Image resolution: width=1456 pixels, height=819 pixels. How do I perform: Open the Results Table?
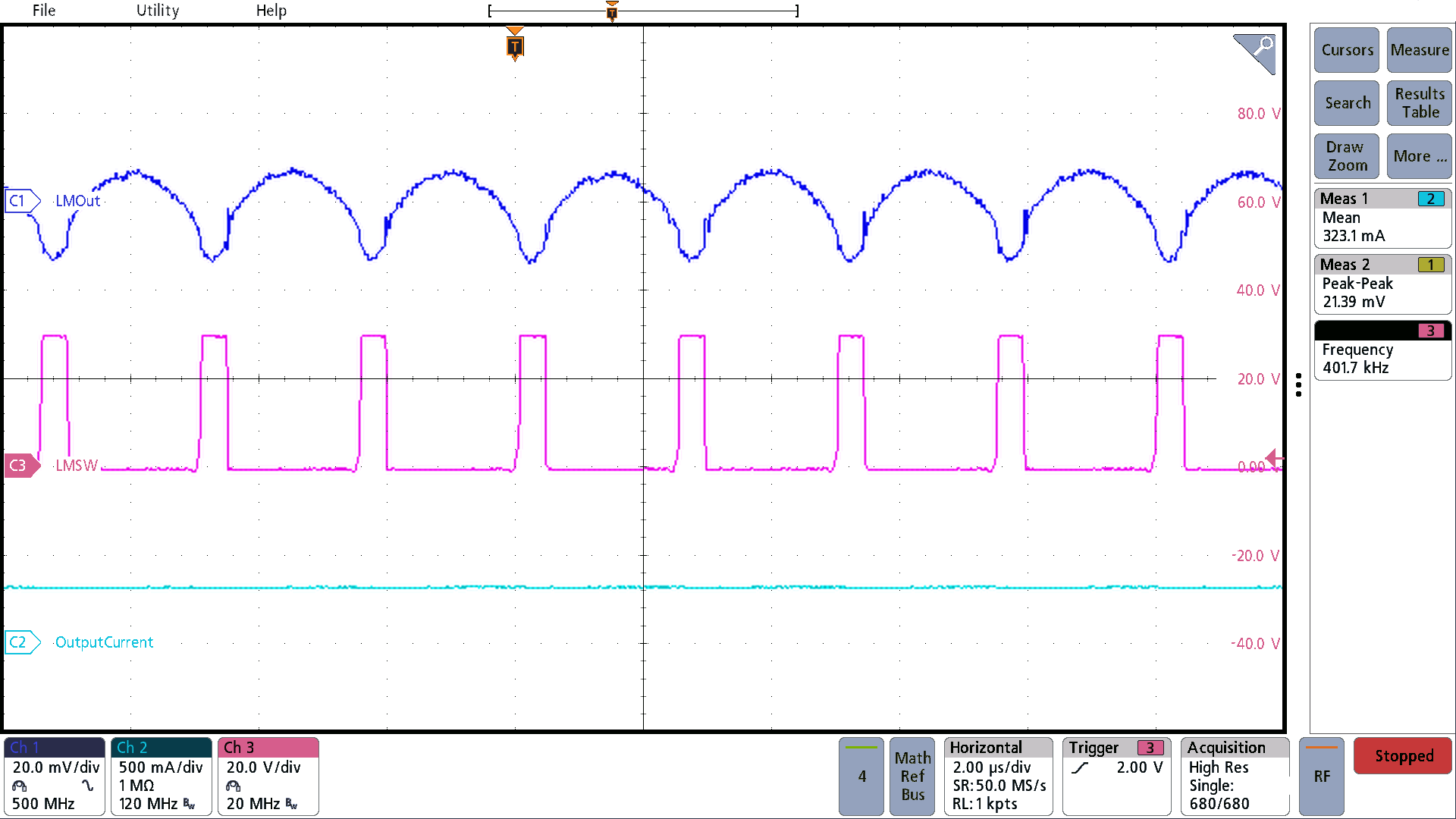pos(1418,102)
